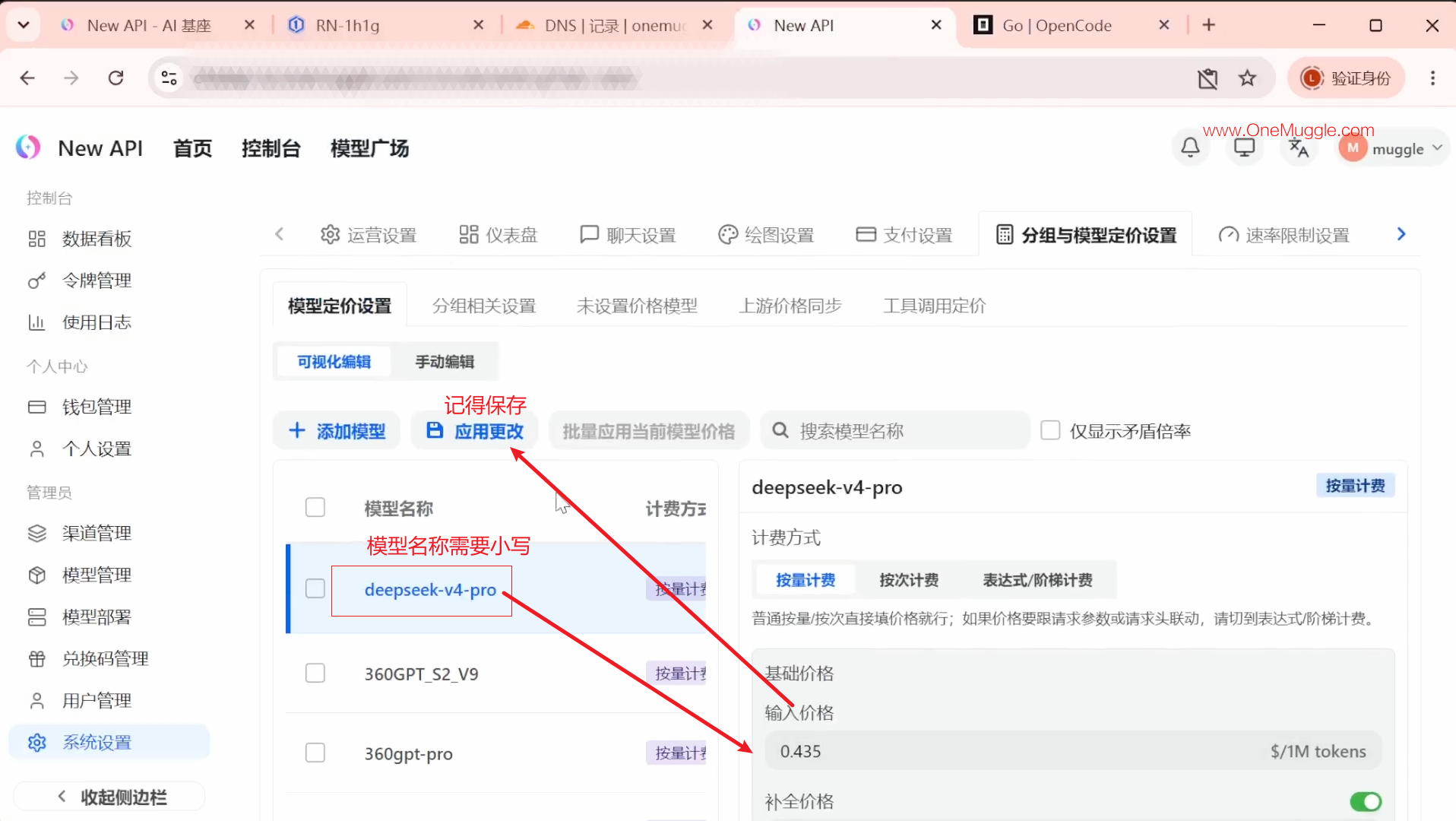
Task: Reload the page with browser refresh icon
Action: pos(116,78)
